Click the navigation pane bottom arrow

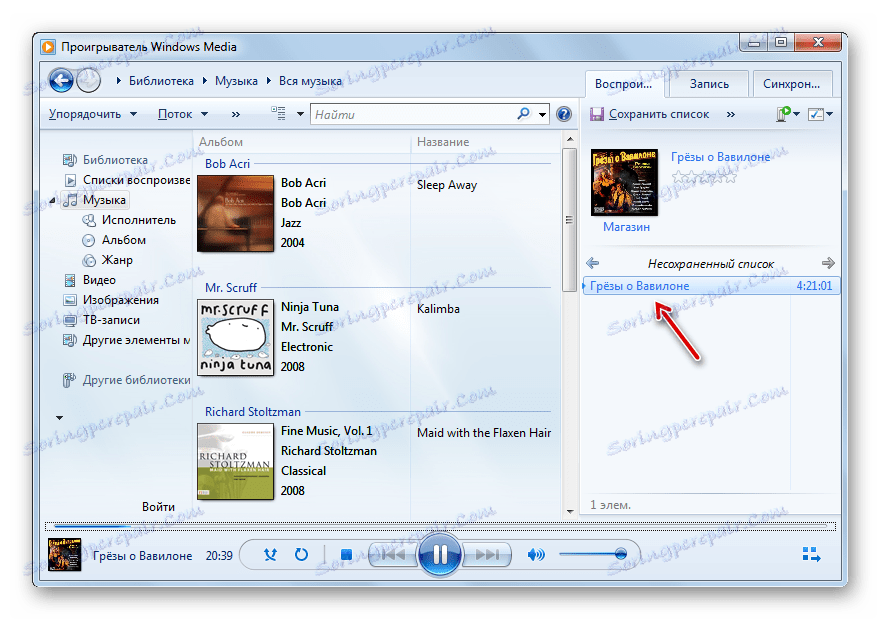59,418
